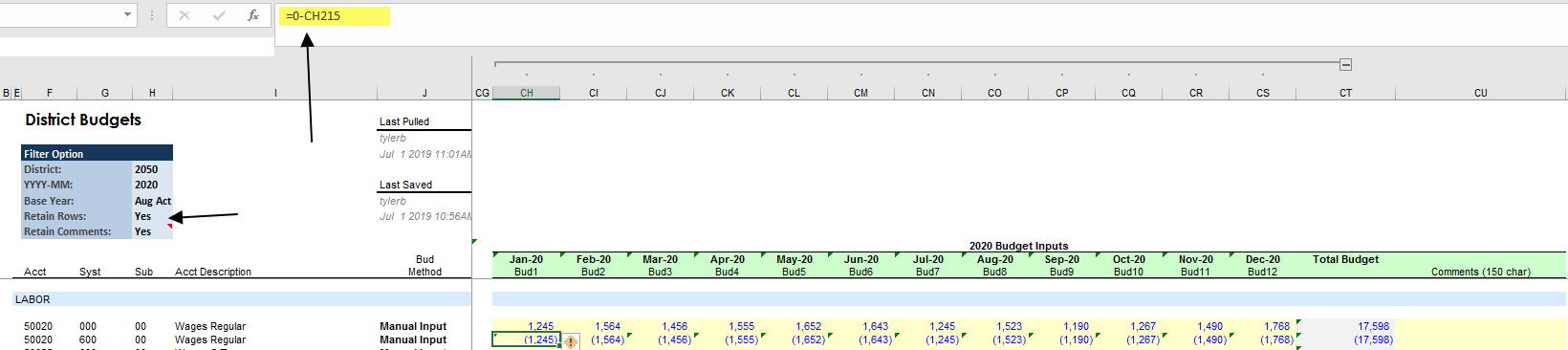The image size is (1568, 350).
Task: Click the Acct Description column heading
Action: [x=213, y=272]
